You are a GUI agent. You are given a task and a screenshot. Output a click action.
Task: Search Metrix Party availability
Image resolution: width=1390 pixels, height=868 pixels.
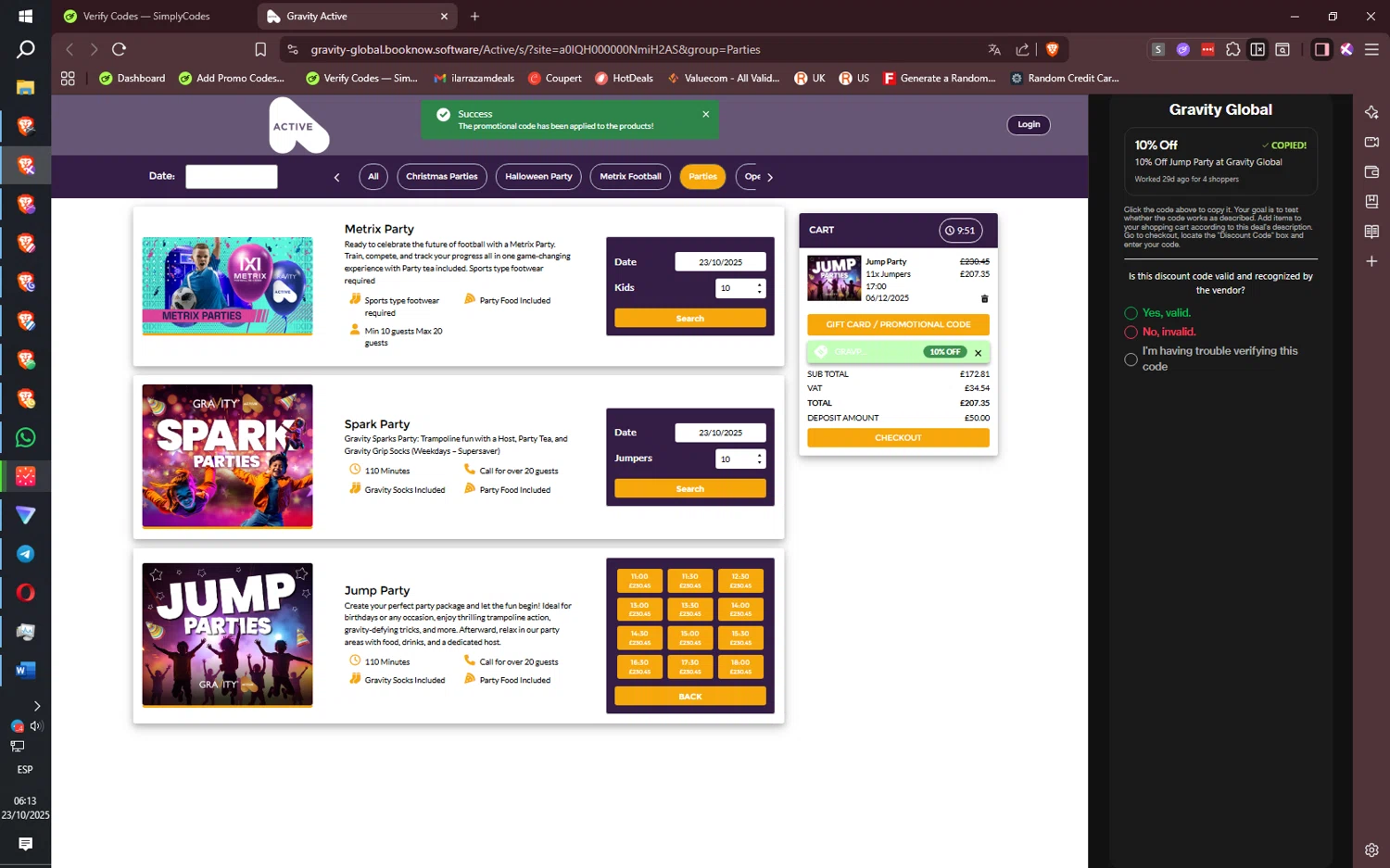click(690, 318)
